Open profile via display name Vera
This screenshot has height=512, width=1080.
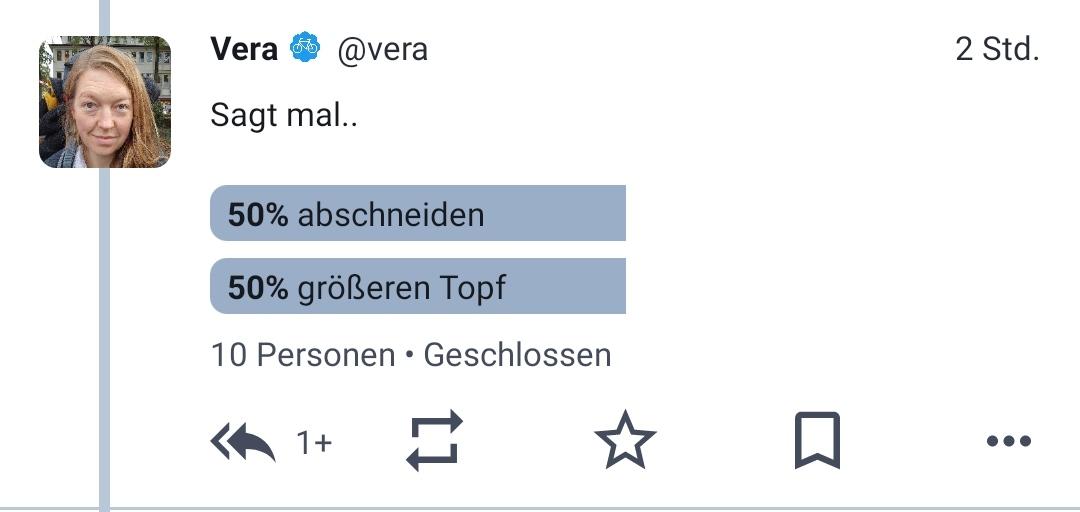pyautogui.click(x=245, y=49)
